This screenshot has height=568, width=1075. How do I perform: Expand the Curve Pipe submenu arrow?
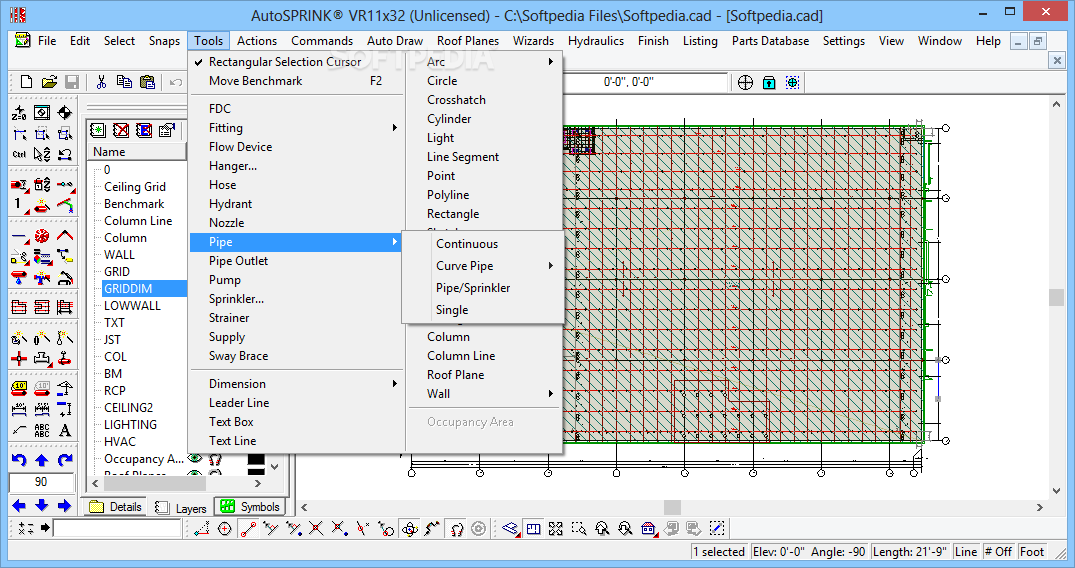(551, 265)
